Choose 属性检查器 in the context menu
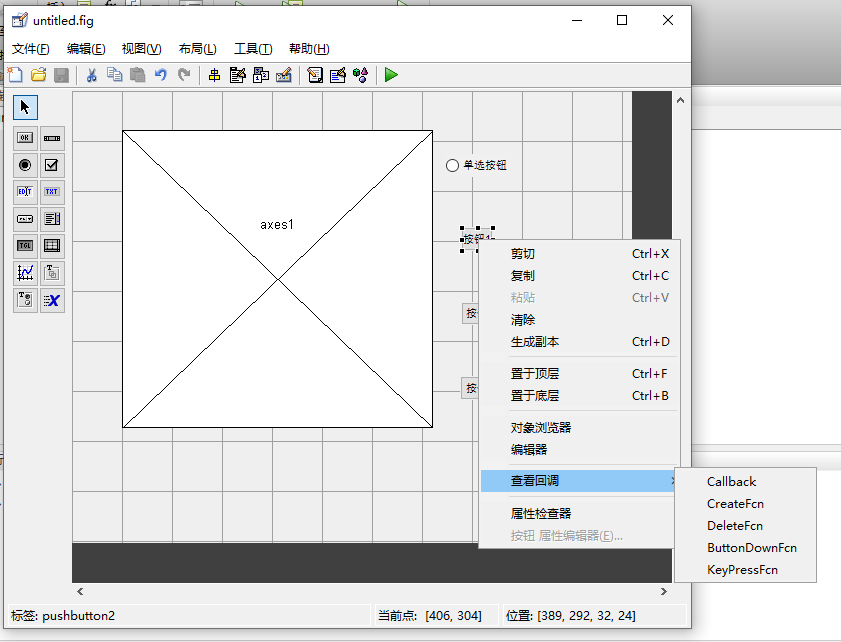Viewport: 841px width, 642px height. pyautogui.click(x=579, y=513)
